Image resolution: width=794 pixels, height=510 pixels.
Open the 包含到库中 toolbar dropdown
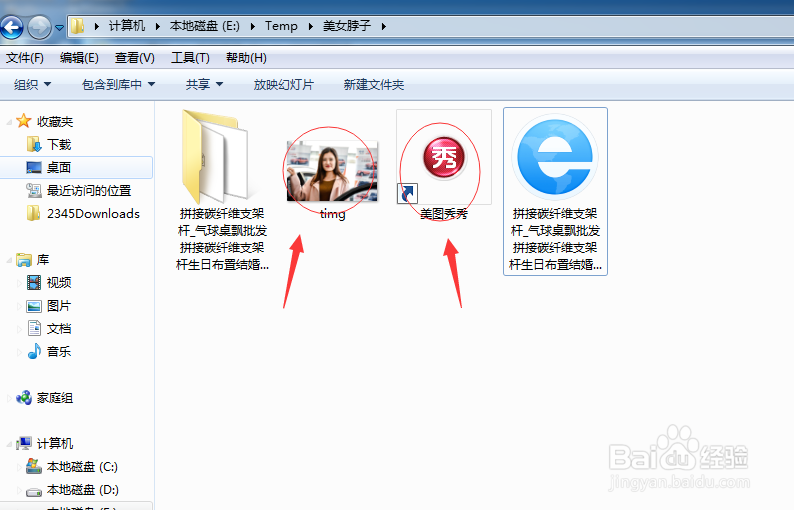click(118, 85)
